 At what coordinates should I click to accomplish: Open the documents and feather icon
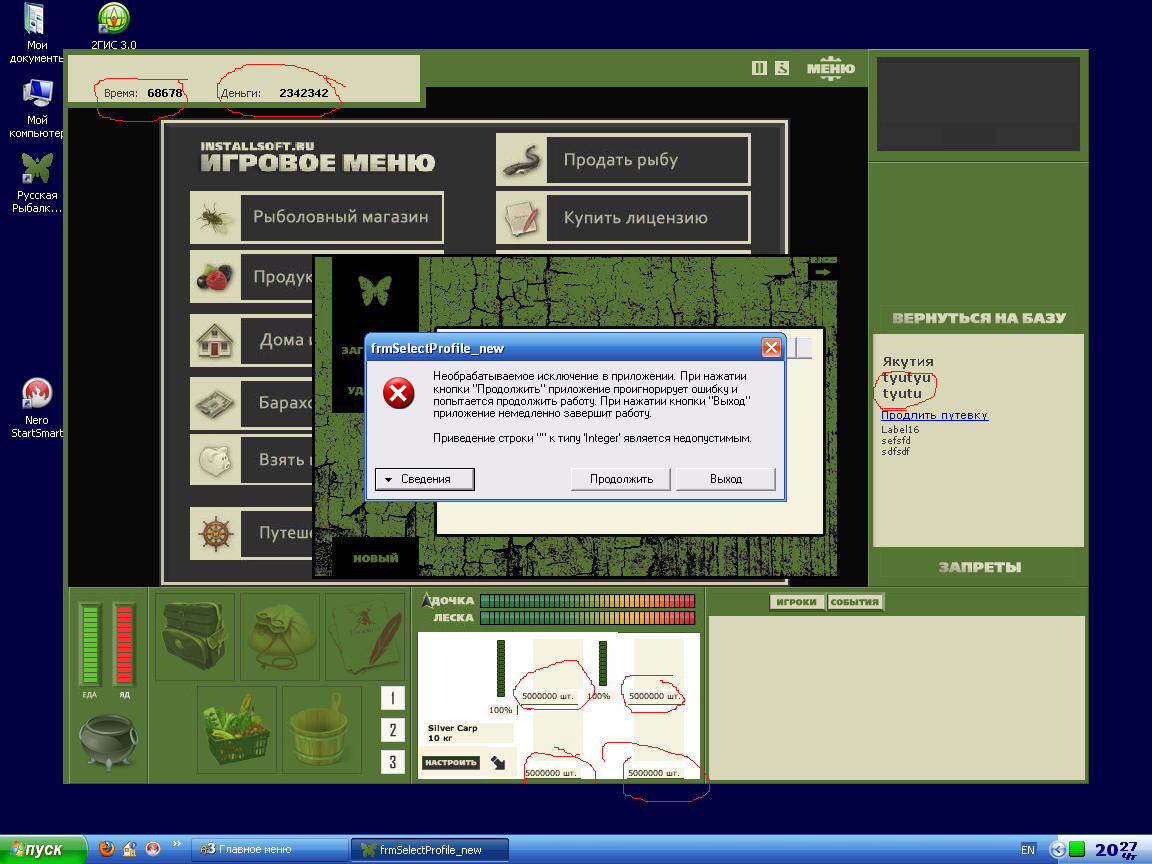point(365,636)
